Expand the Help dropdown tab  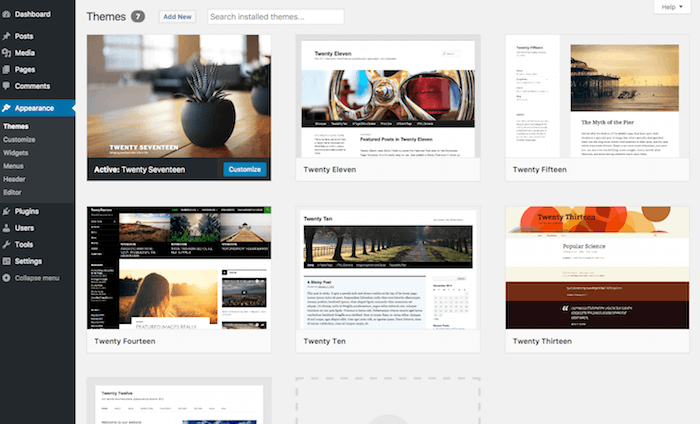672,7
